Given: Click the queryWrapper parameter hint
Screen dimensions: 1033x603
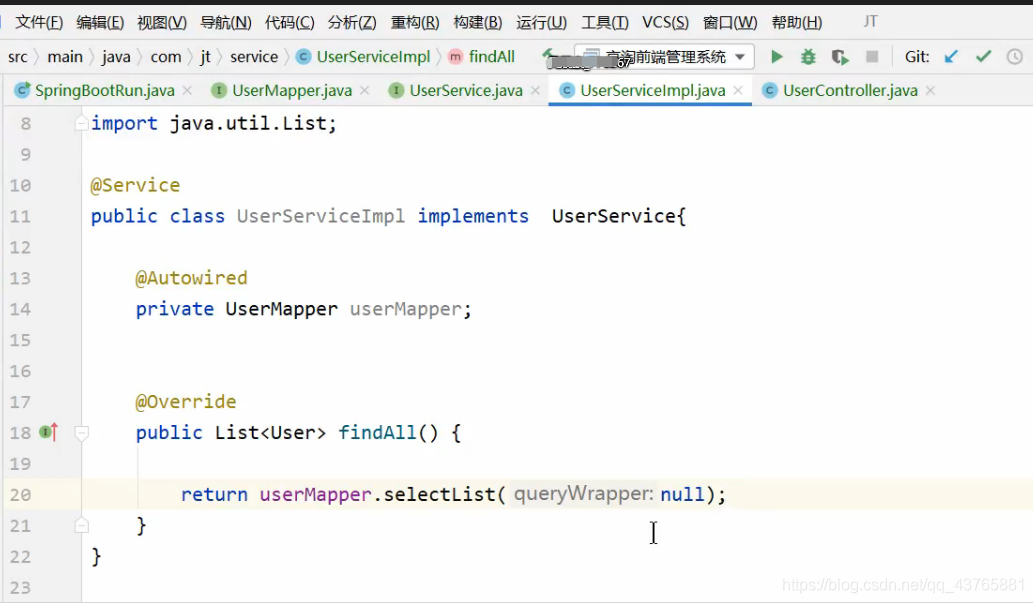Looking at the screenshot, I should pos(584,494).
